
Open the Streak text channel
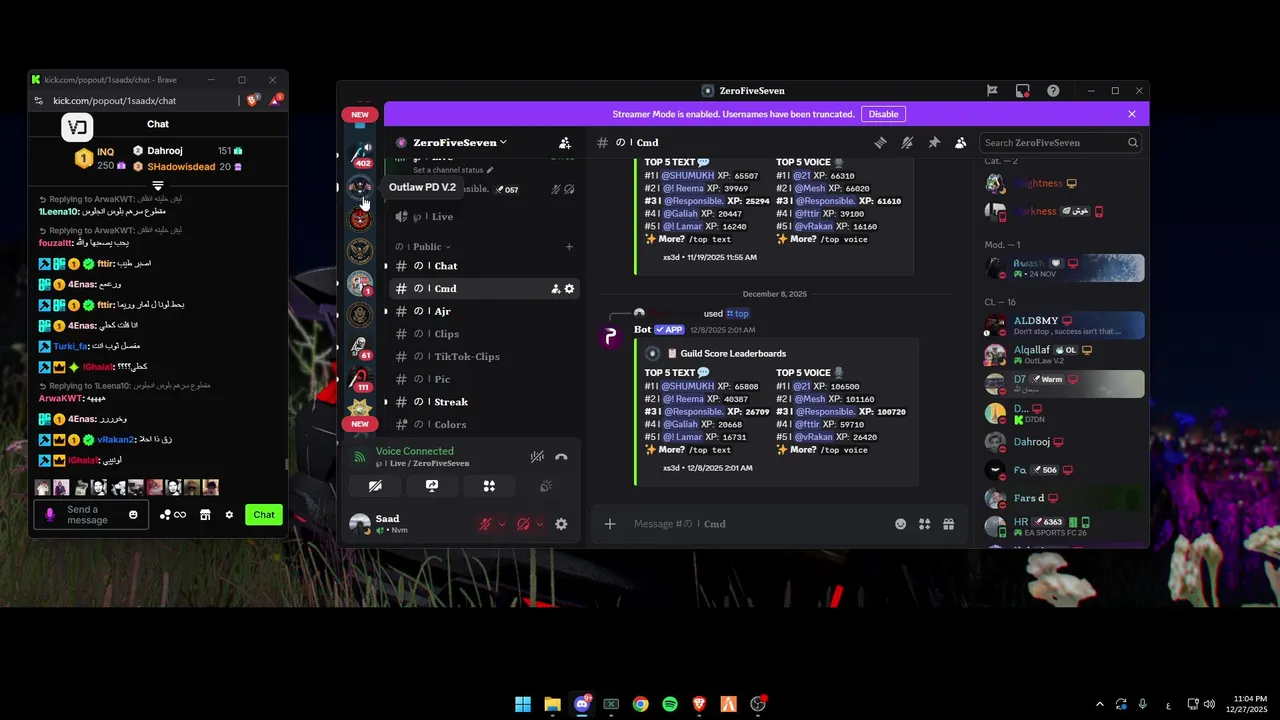(485, 402)
